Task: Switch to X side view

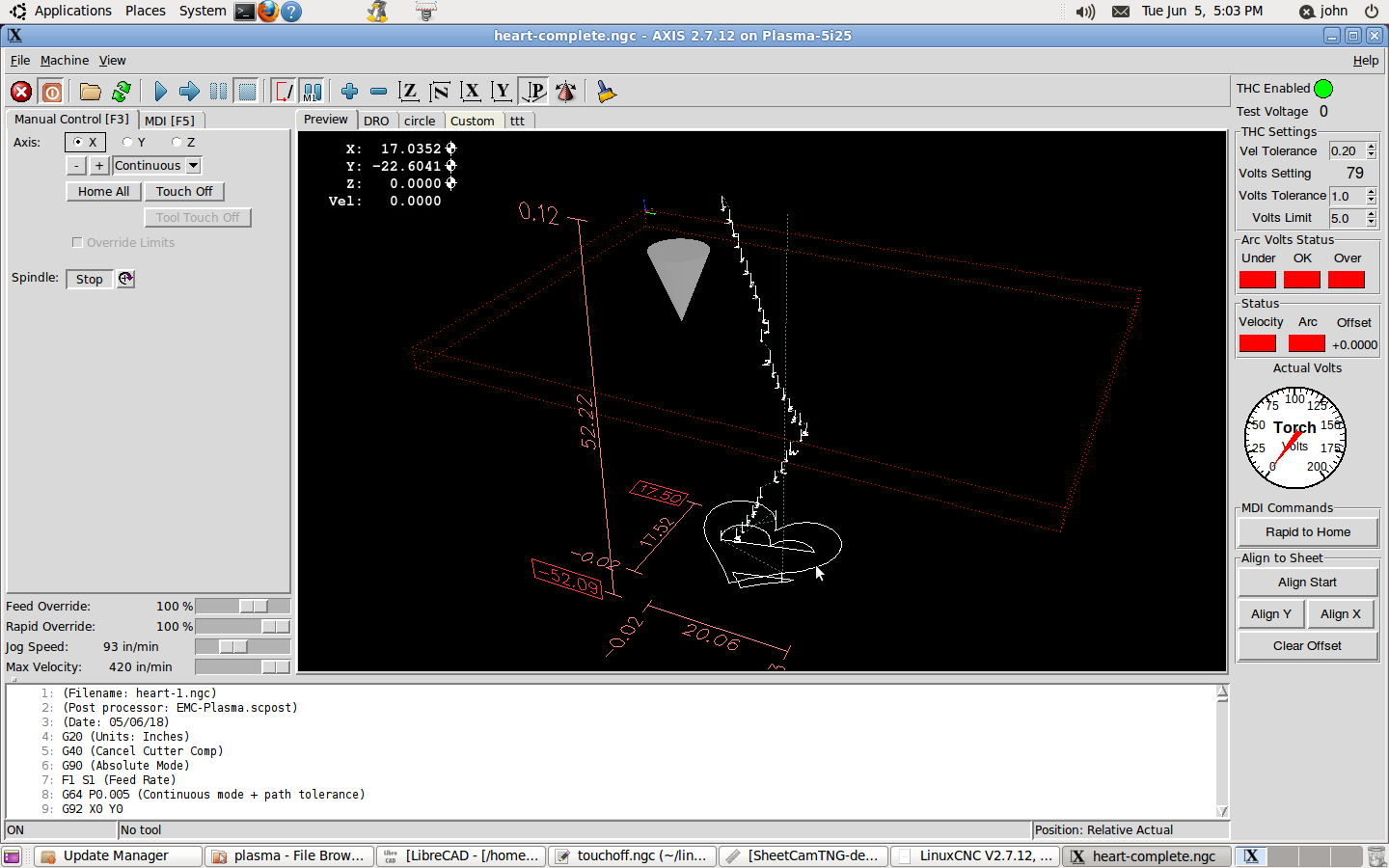Action: click(x=471, y=92)
